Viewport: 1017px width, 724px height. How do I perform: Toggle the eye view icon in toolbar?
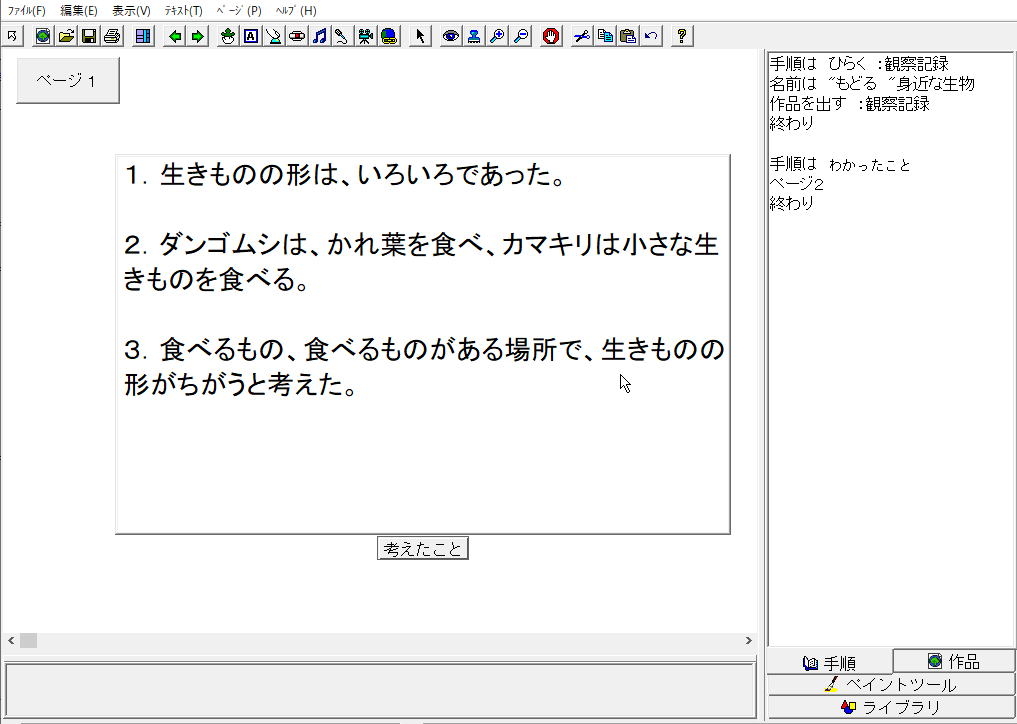(x=451, y=36)
